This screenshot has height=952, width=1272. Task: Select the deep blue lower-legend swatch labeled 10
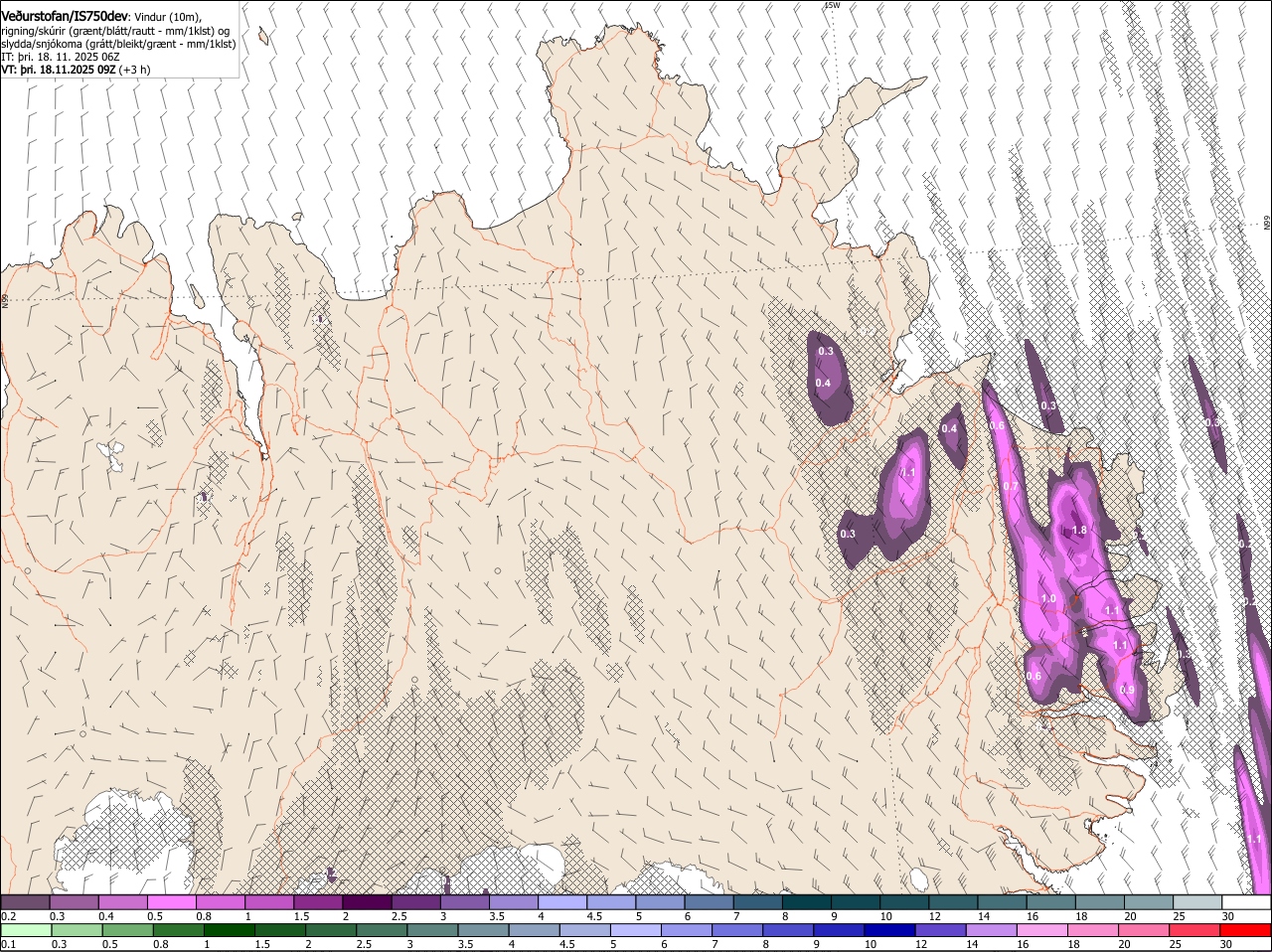click(x=890, y=930)
